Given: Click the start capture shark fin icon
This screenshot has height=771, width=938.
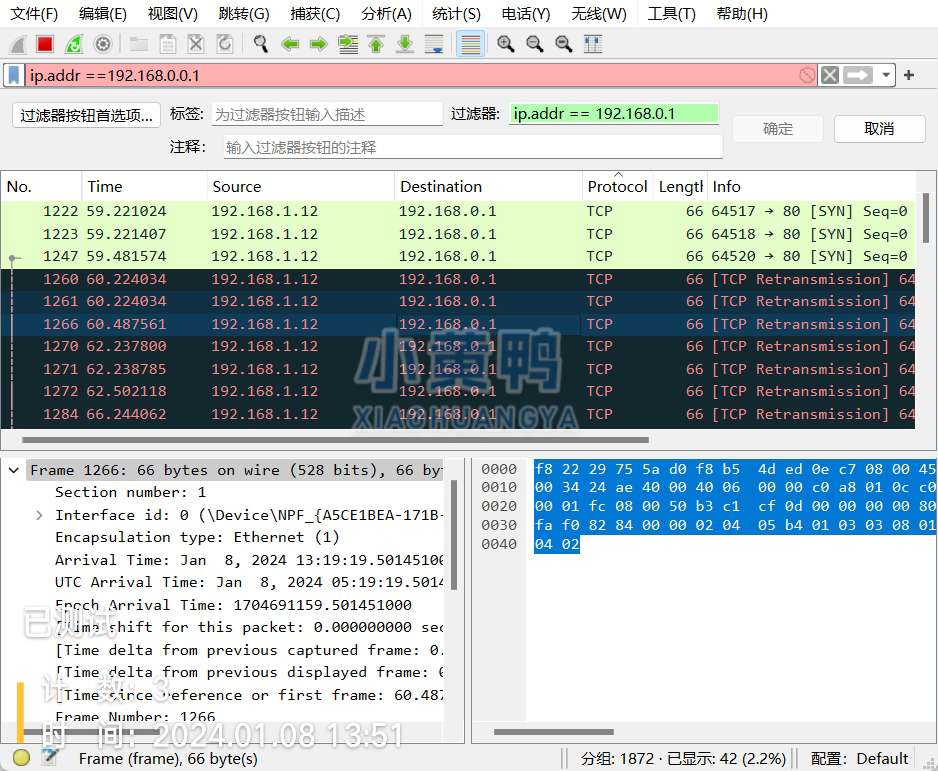Looking at the screenshot, I should click(17, 44).
